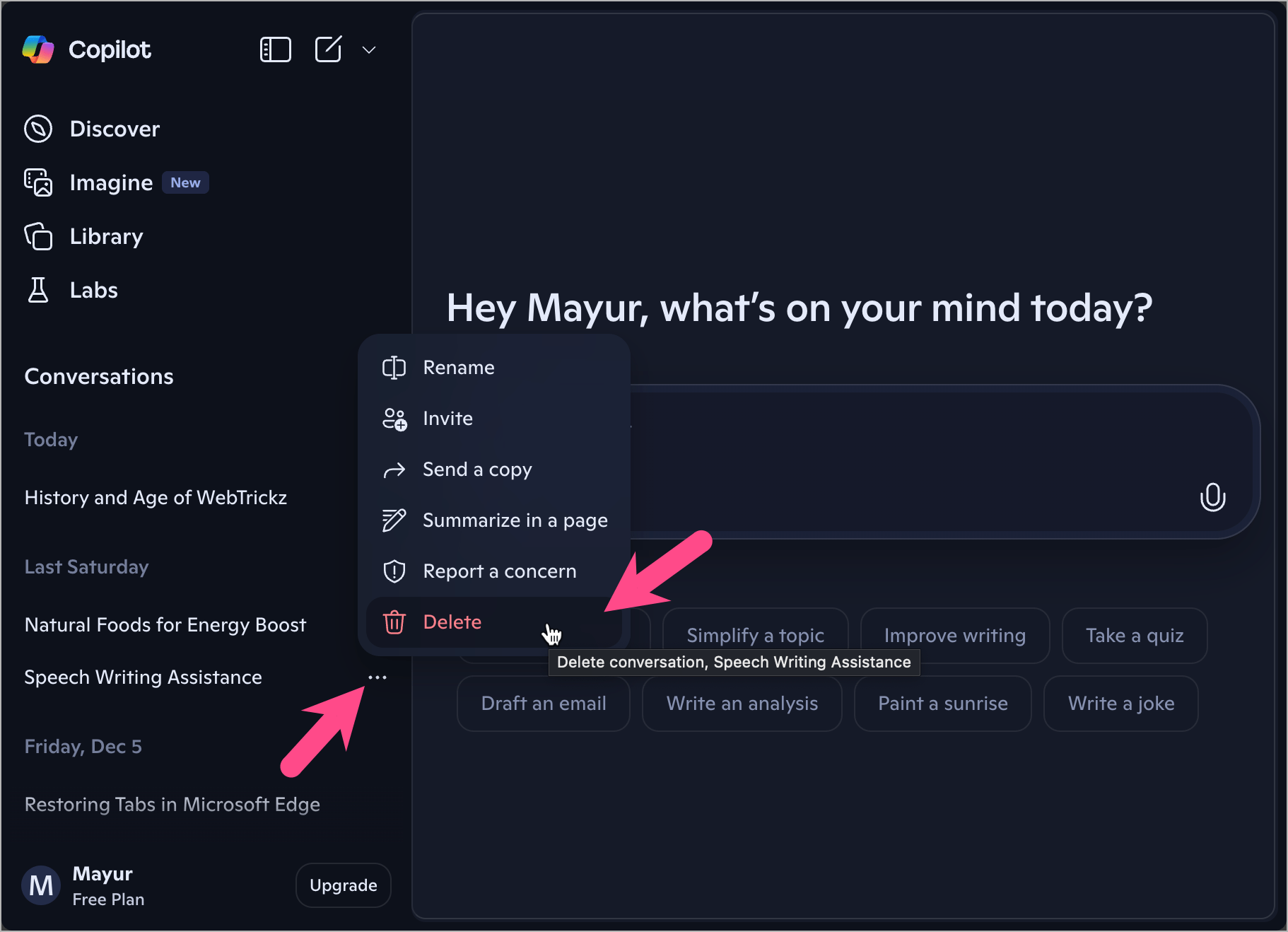Toggle the sidebar panel icon
Viewport: 1288px width, 932px height.
click(275, 49)
